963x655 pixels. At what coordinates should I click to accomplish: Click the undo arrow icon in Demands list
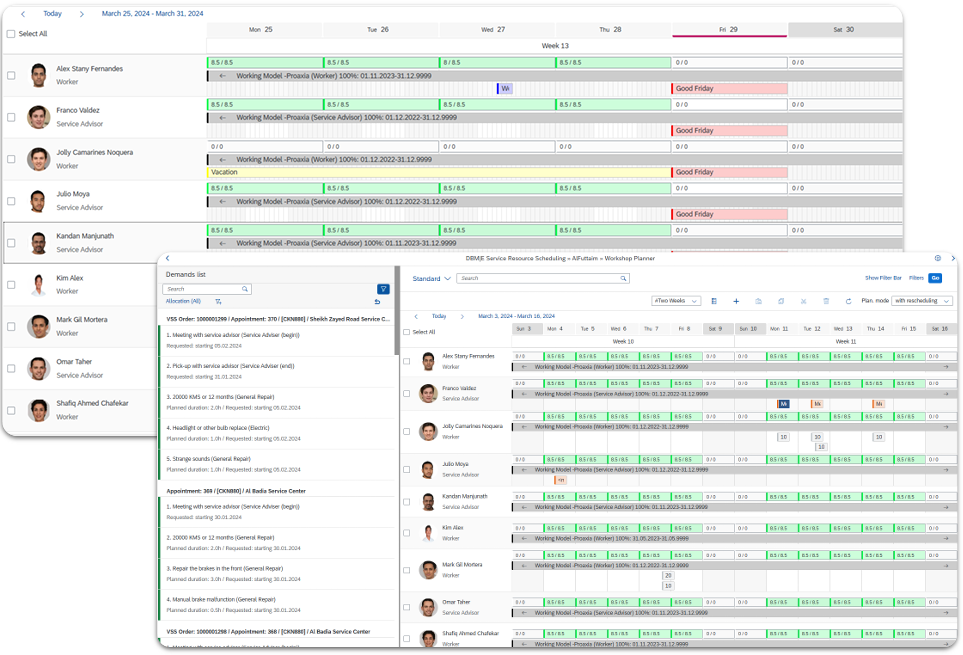pyautogui.click(x=377, y=302)
